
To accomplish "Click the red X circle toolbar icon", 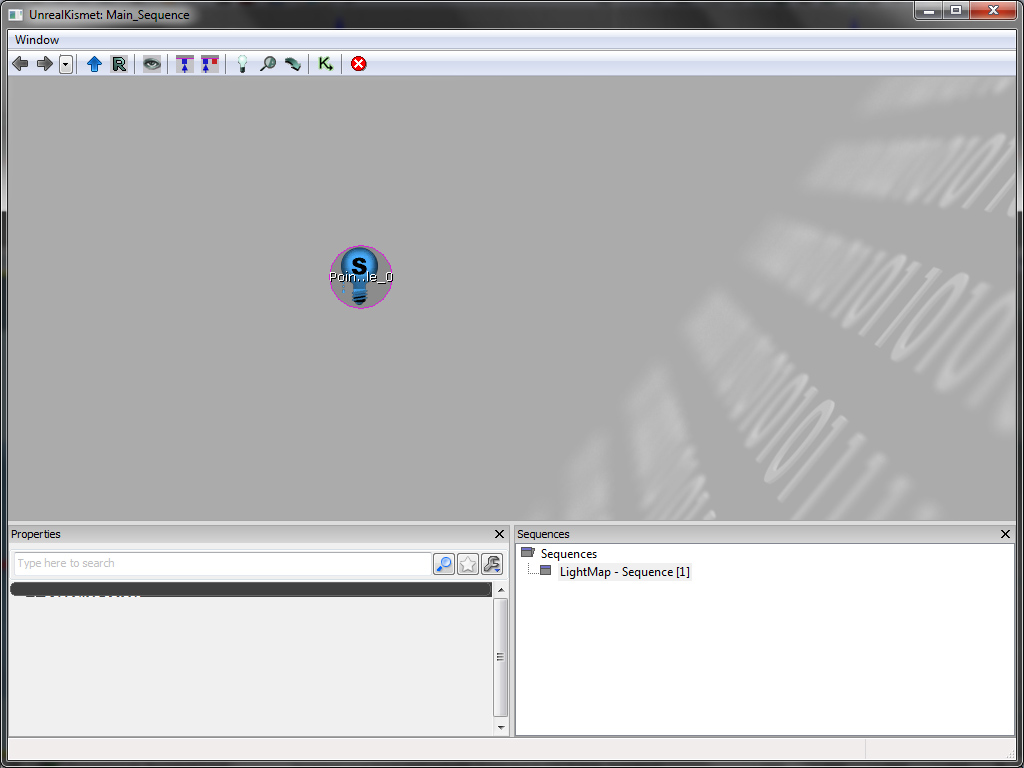I will tap(359, 64).
